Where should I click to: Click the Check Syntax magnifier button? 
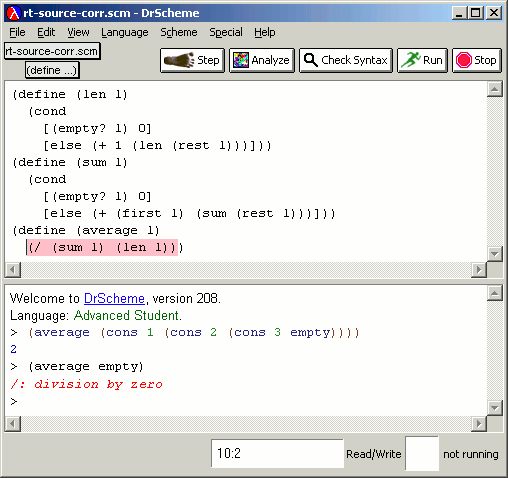[346, 60]
